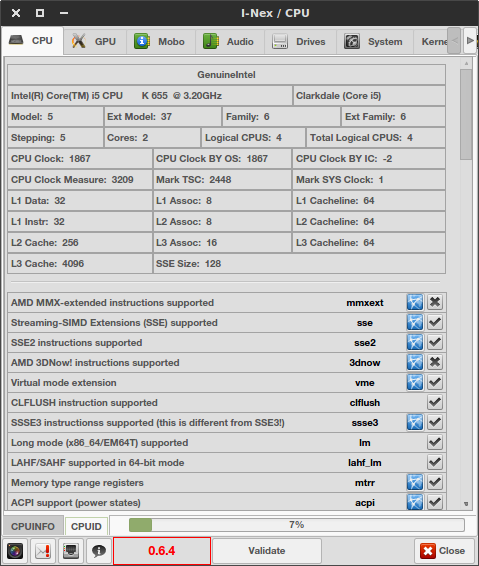Click the GenuineIntel vendor field
Screen dimensions: 479x566
[x=226, y=75]
